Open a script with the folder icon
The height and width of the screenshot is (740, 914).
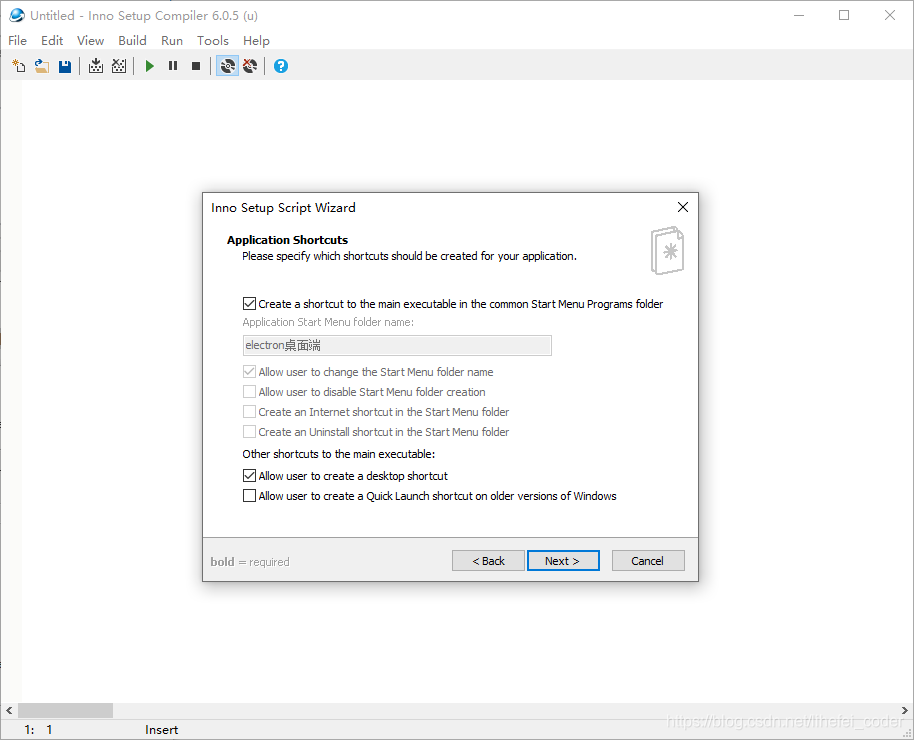point(41,66)
